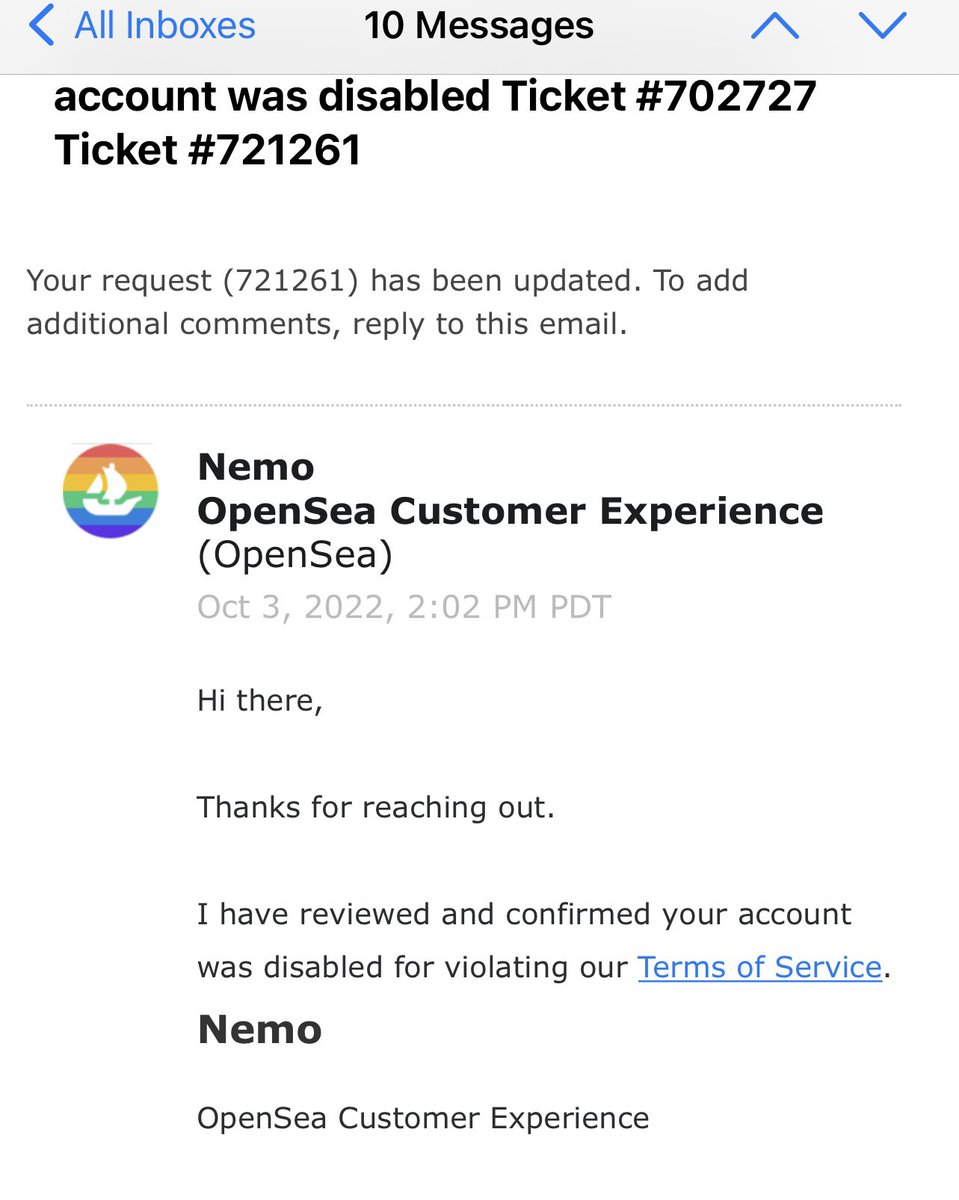Tap the sender name Nemo at top
The width and height of the screenshot is (959, 1200).
(x=256, y=467)
